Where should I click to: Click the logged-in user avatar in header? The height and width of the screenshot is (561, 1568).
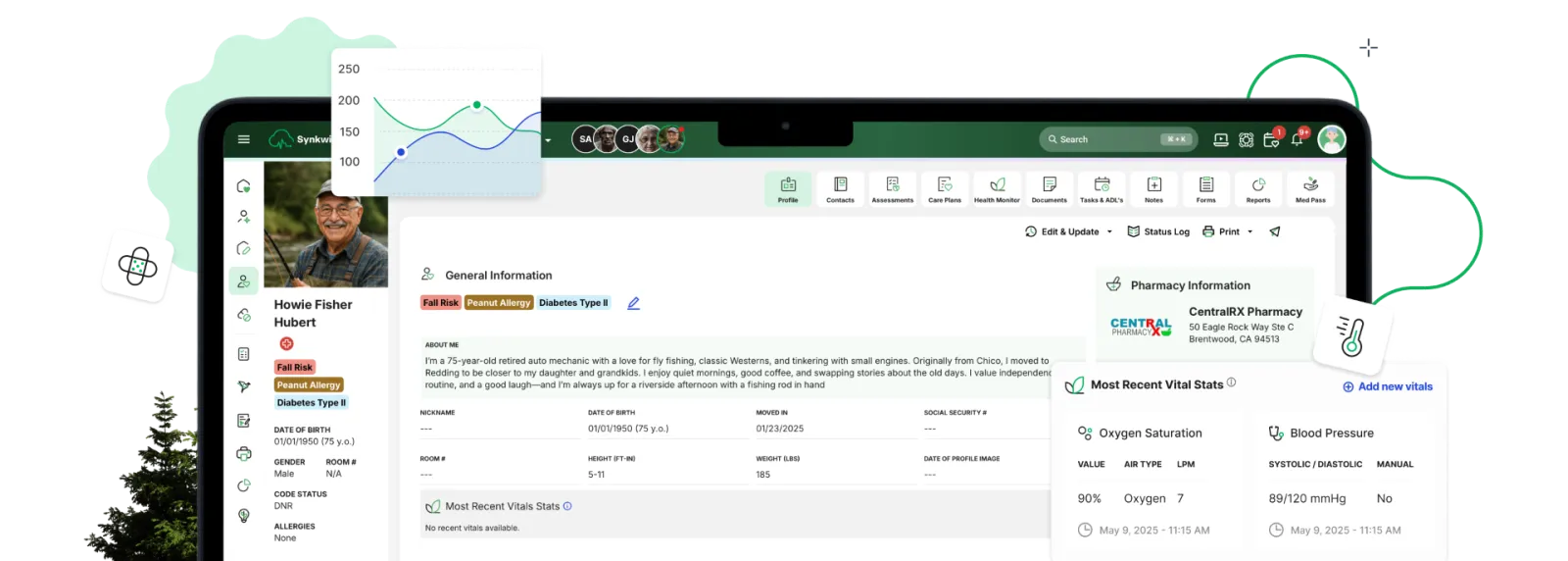click(x=1332, y=139)
